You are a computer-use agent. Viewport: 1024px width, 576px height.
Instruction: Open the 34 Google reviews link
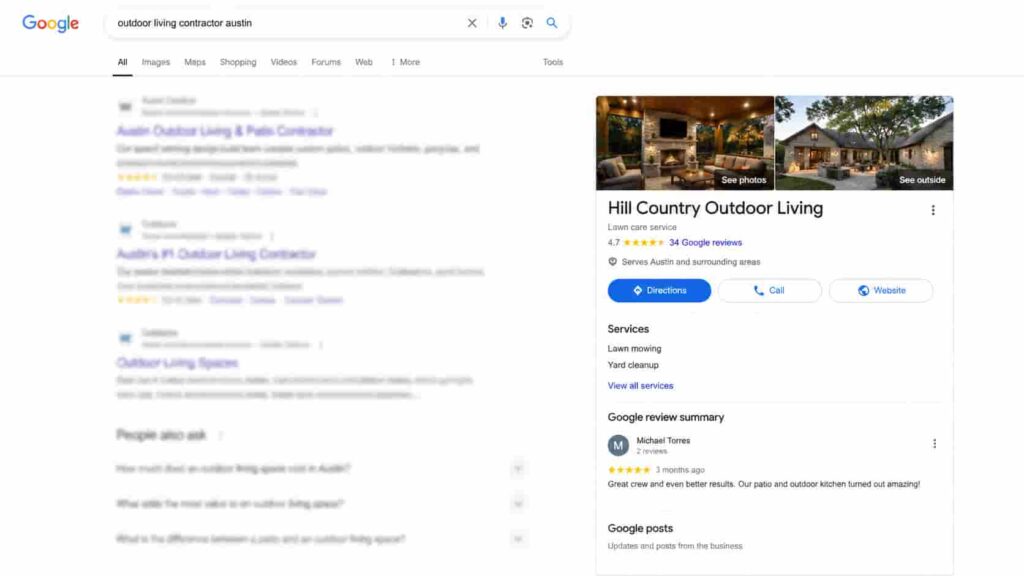[x=705, y=242]
